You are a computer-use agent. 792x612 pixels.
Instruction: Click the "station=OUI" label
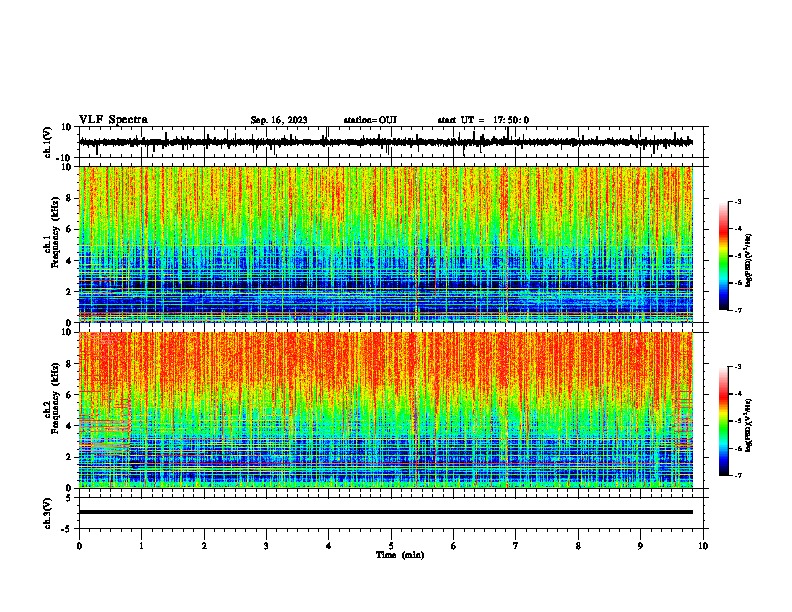click(x=370, y=120)
